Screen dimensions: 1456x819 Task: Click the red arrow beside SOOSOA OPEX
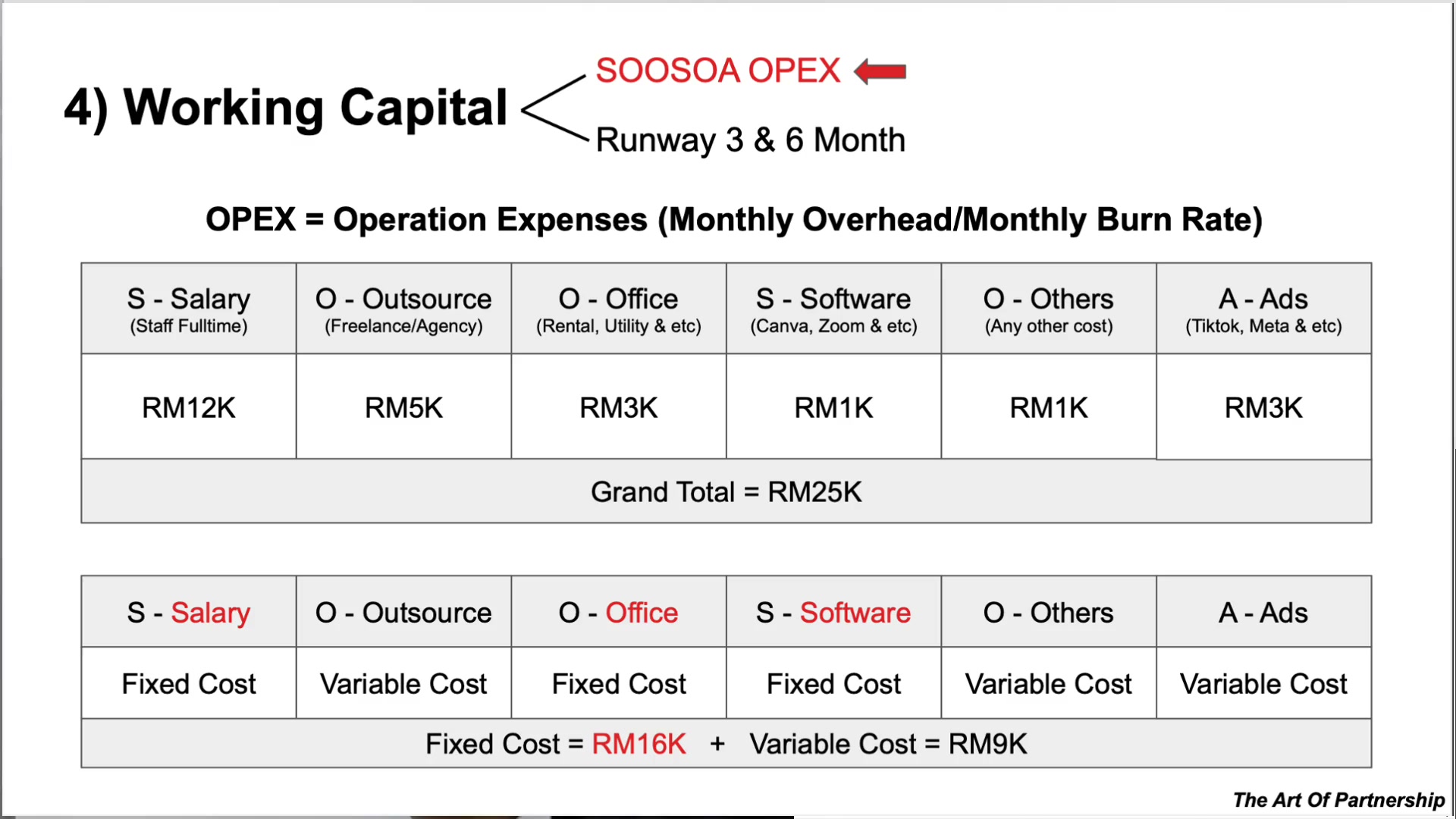coord(880,71)
